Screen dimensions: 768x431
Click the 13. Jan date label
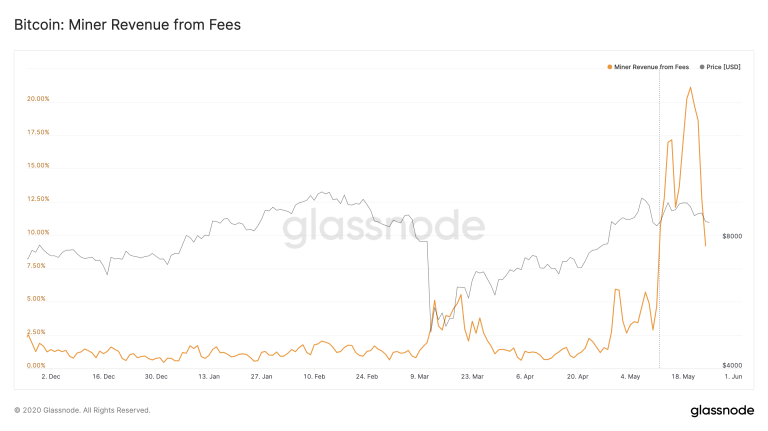click(209, 377)
